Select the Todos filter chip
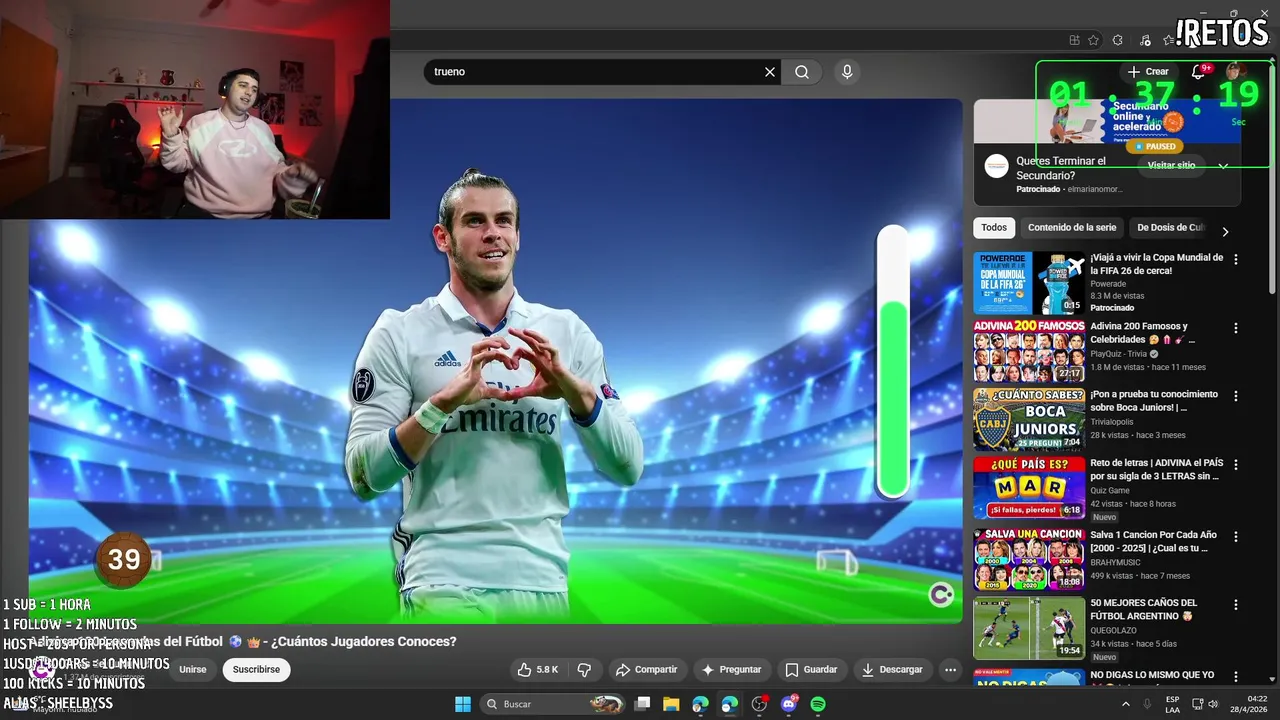Viewport: 1280px width, 720px height. (994, 228)
